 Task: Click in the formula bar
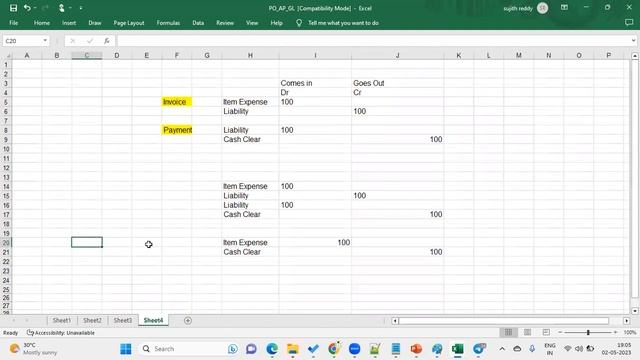(373, 41)
